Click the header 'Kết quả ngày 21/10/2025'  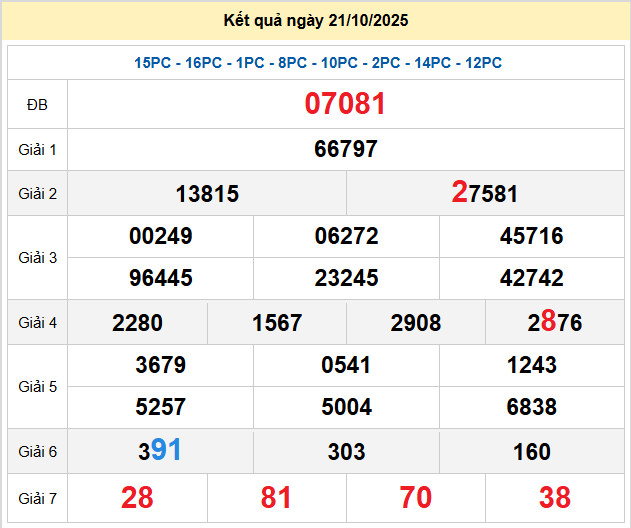click(315, 20)
